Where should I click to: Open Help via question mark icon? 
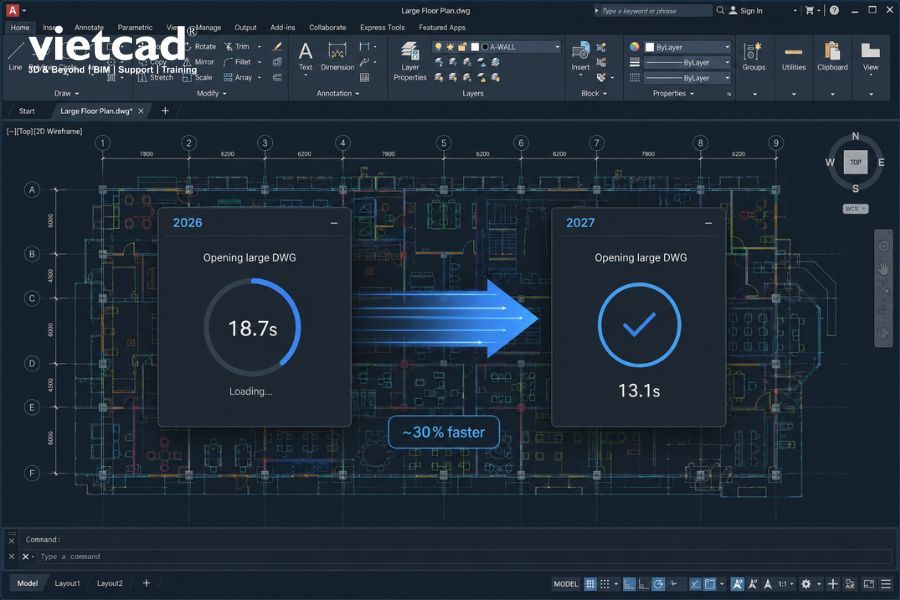pyautogui.click(x=835, y=10)
